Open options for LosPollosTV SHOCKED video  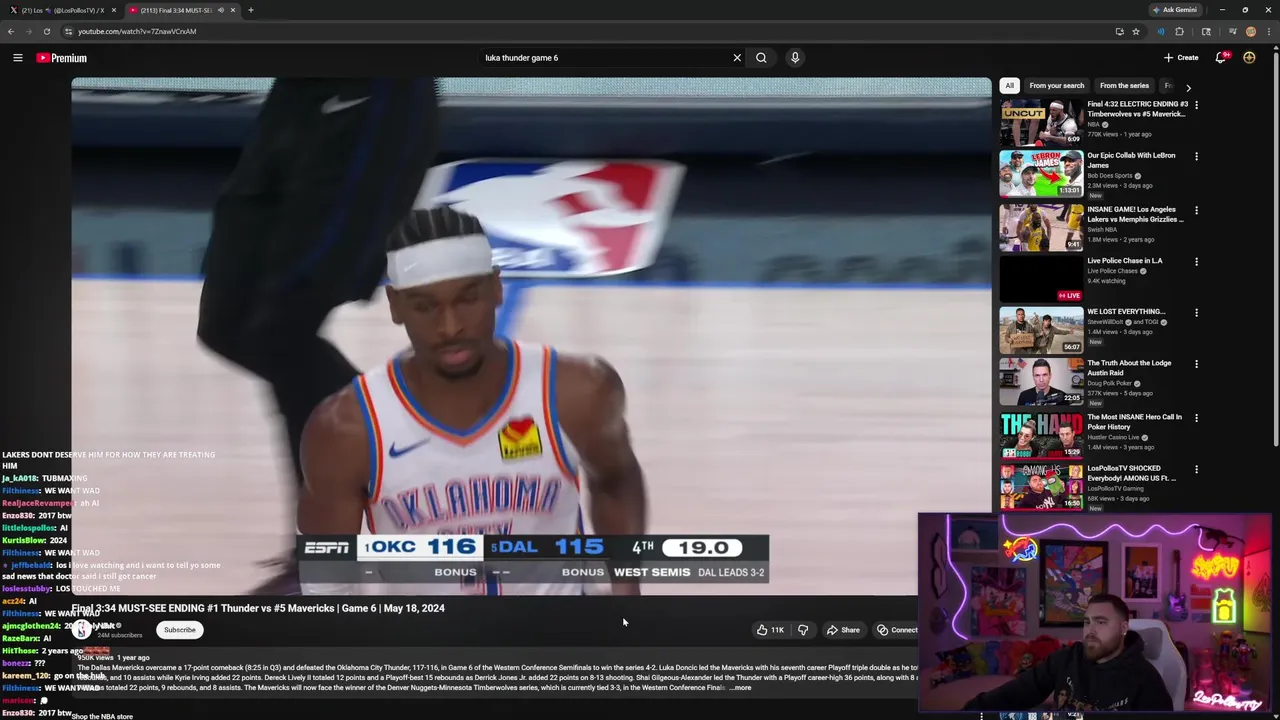[1196, 470]
